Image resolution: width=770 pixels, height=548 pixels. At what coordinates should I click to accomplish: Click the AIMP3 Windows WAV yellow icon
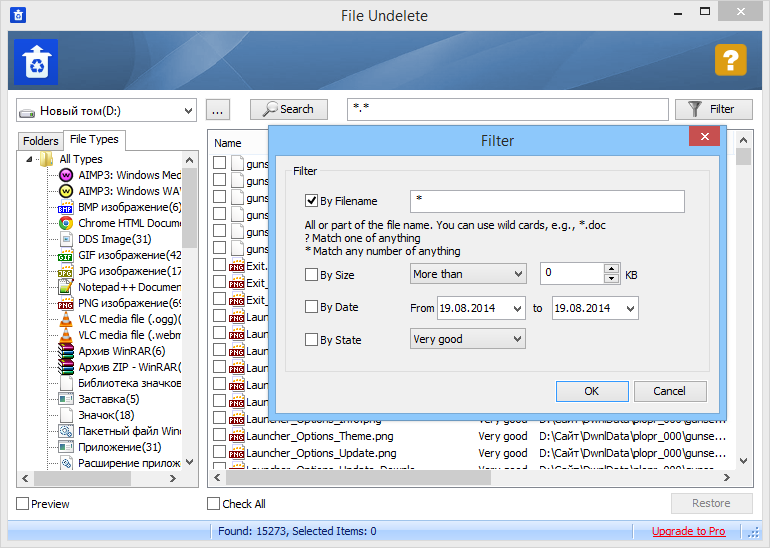tap(66, 191)
